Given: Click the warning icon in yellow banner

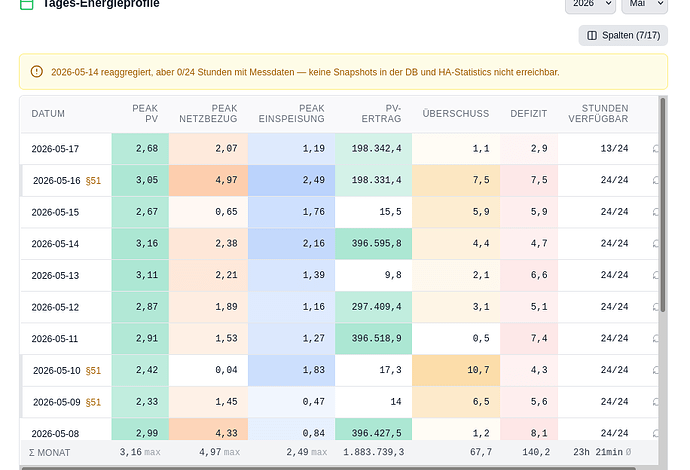Looking at the screenshot, I should coord(37,71).
